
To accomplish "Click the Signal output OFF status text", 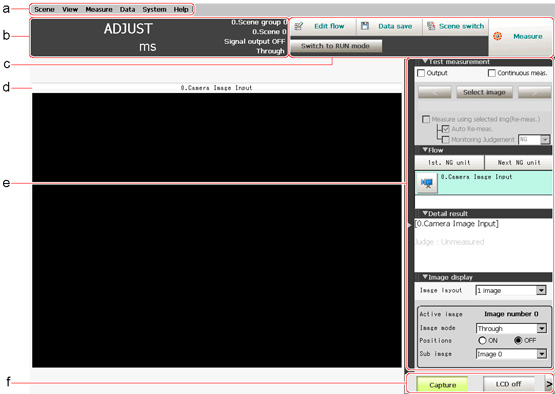I will [x=254, y=41].
